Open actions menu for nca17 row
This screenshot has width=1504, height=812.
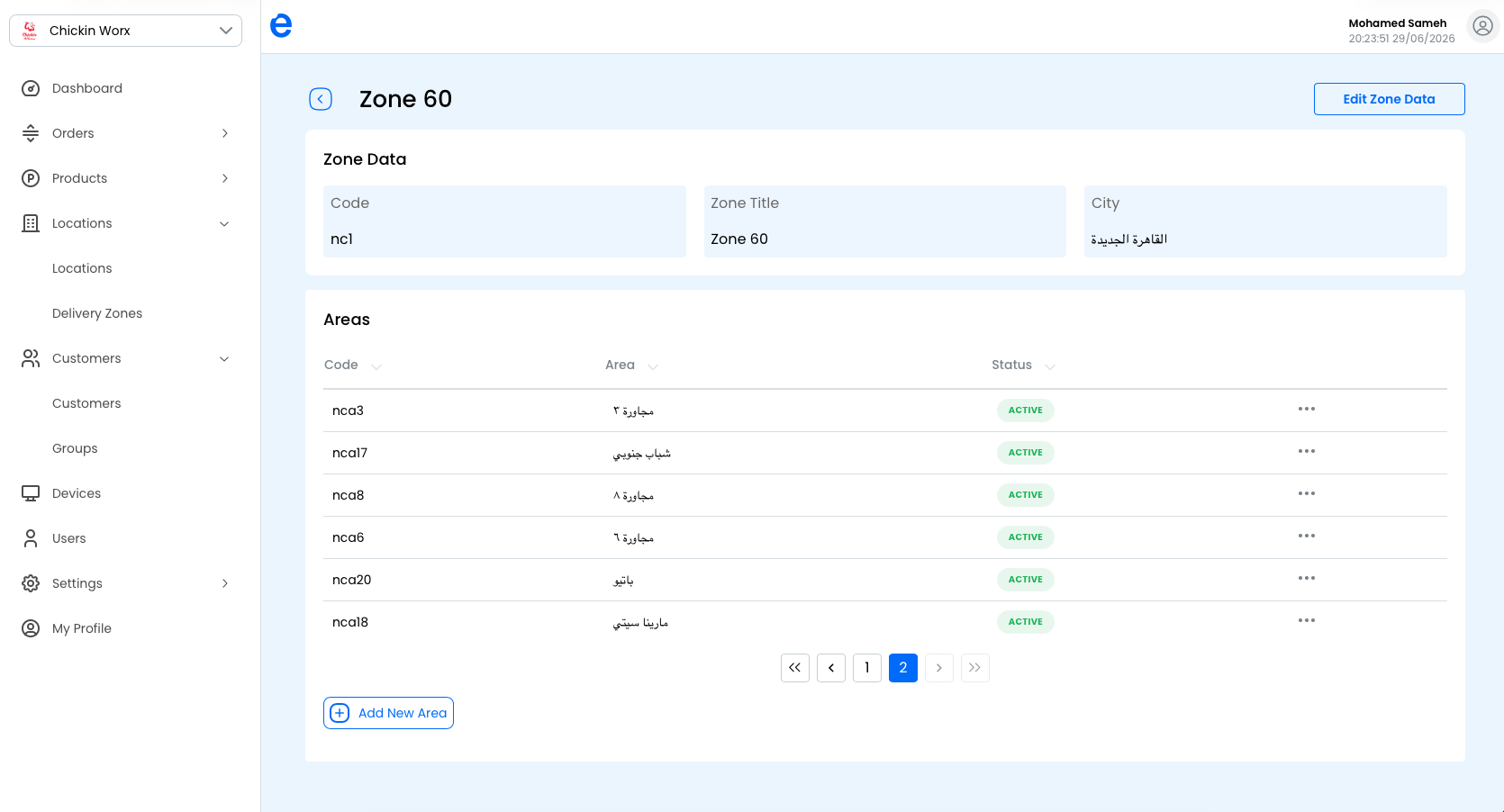[x=1307, y=451]
